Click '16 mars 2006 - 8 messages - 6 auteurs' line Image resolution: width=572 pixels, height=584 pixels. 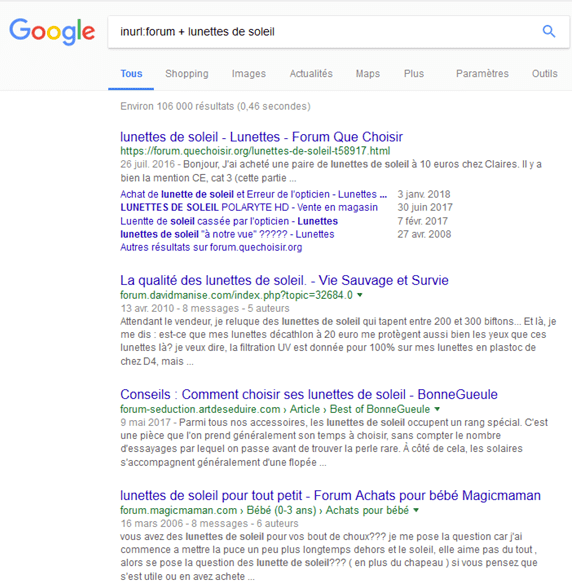[209, 524]
